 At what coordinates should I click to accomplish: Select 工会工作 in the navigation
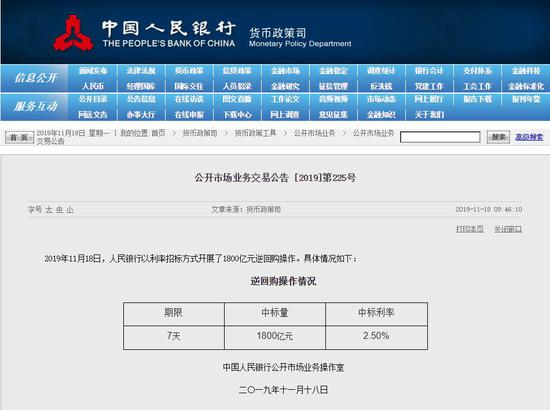477,86
